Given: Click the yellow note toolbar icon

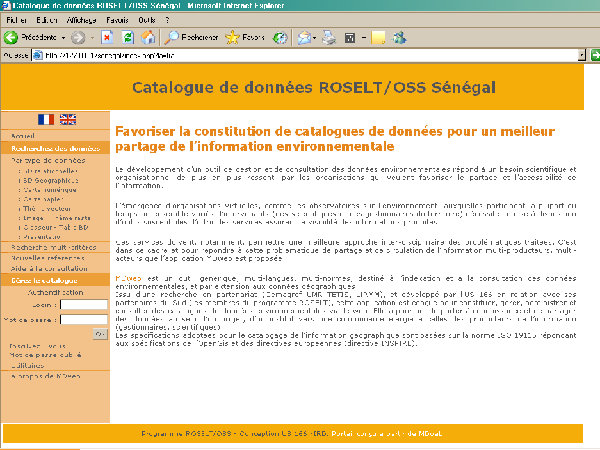Looking at the screenshot, I should click(378, 38).
